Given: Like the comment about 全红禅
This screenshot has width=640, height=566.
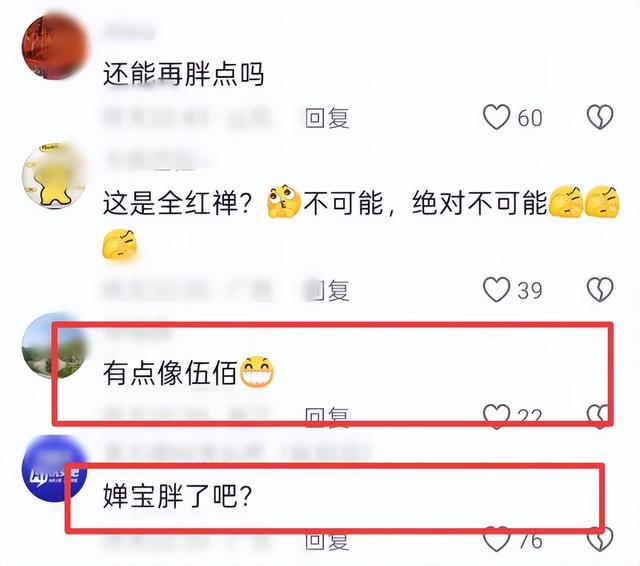Looking at the screenshot, I should click(x=496, y=290).
